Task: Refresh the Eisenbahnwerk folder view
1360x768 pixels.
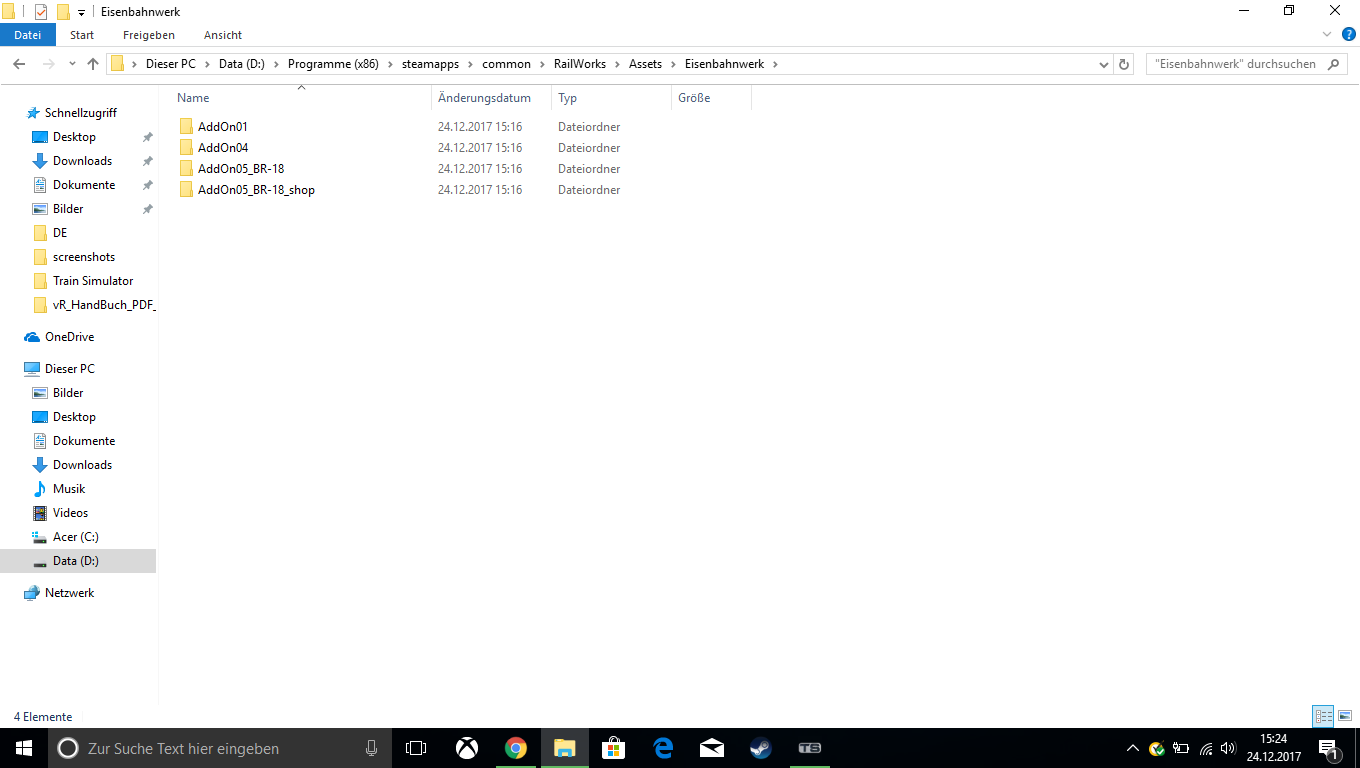Action: coord(1124,64)
